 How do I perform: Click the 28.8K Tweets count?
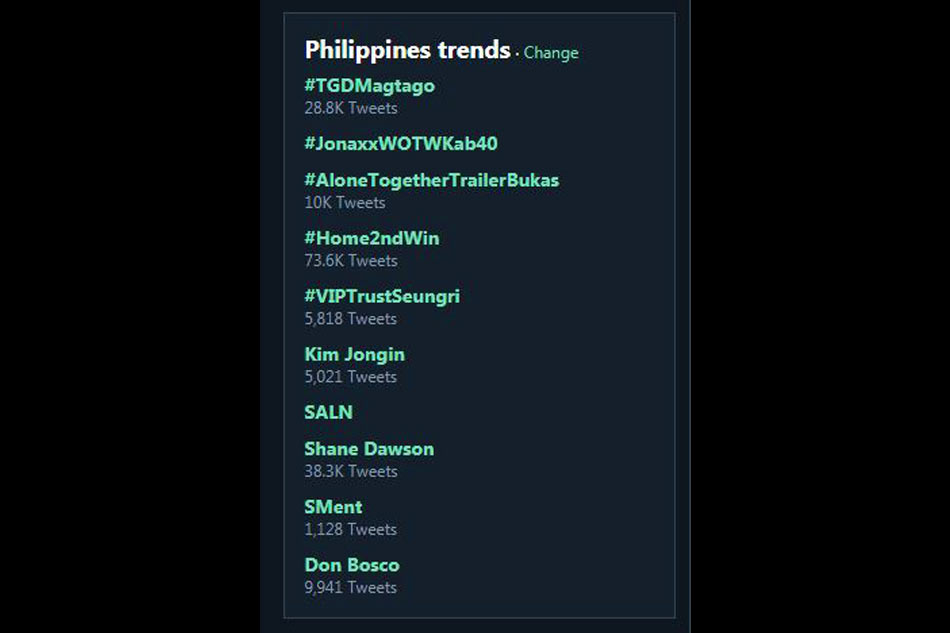pos(351,108)
